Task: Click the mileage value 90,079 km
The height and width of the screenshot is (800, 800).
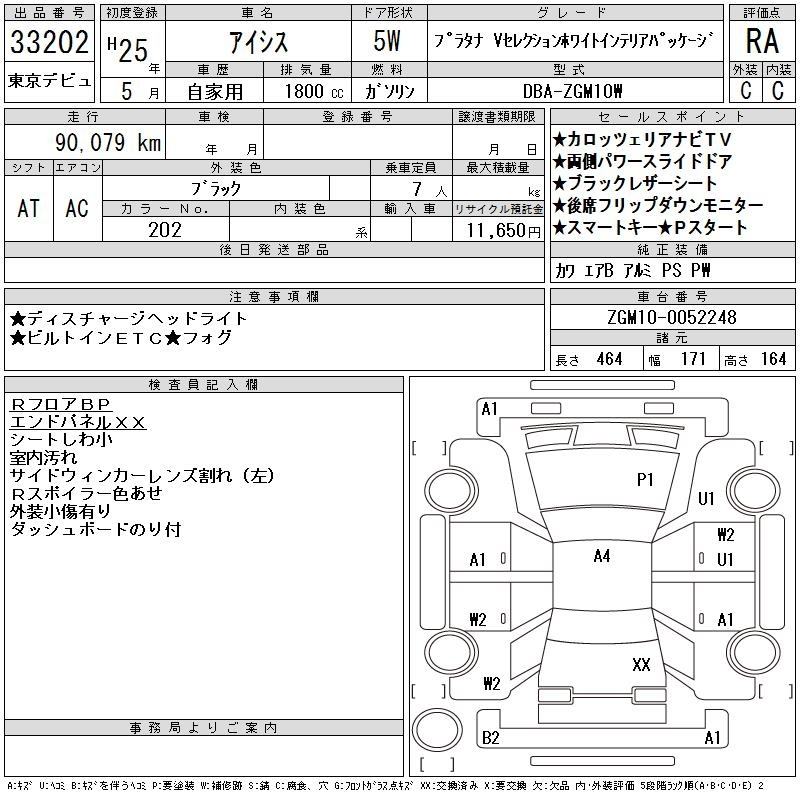Action: 108,142
